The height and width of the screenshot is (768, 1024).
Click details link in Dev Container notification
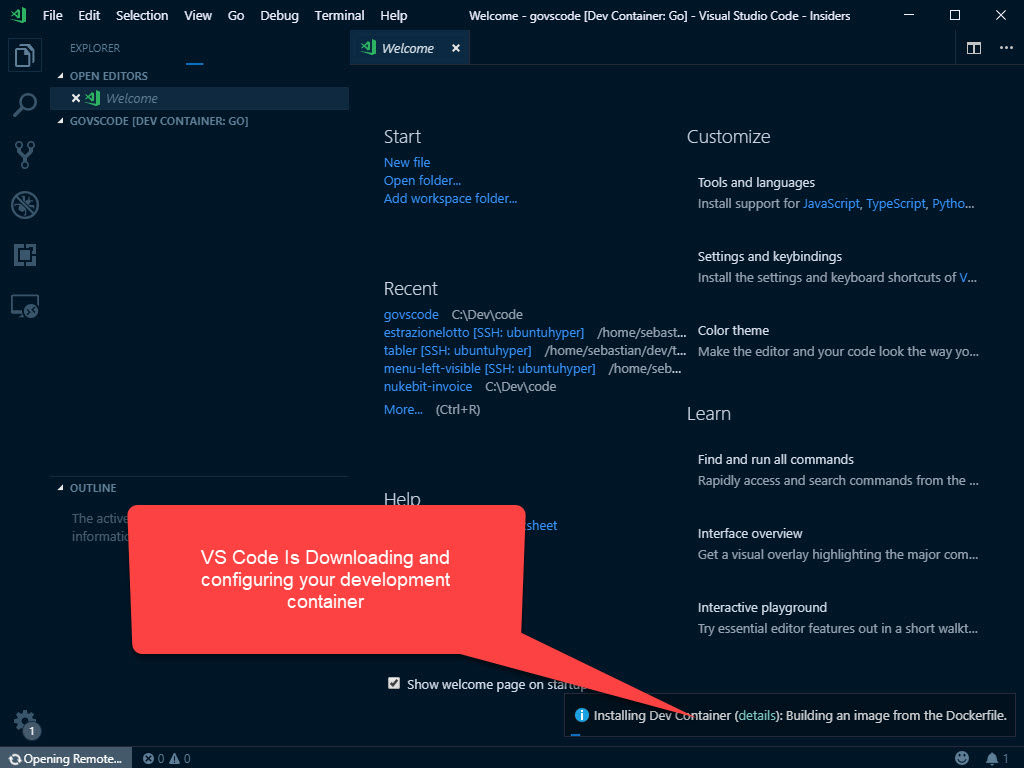click(757, 715)
